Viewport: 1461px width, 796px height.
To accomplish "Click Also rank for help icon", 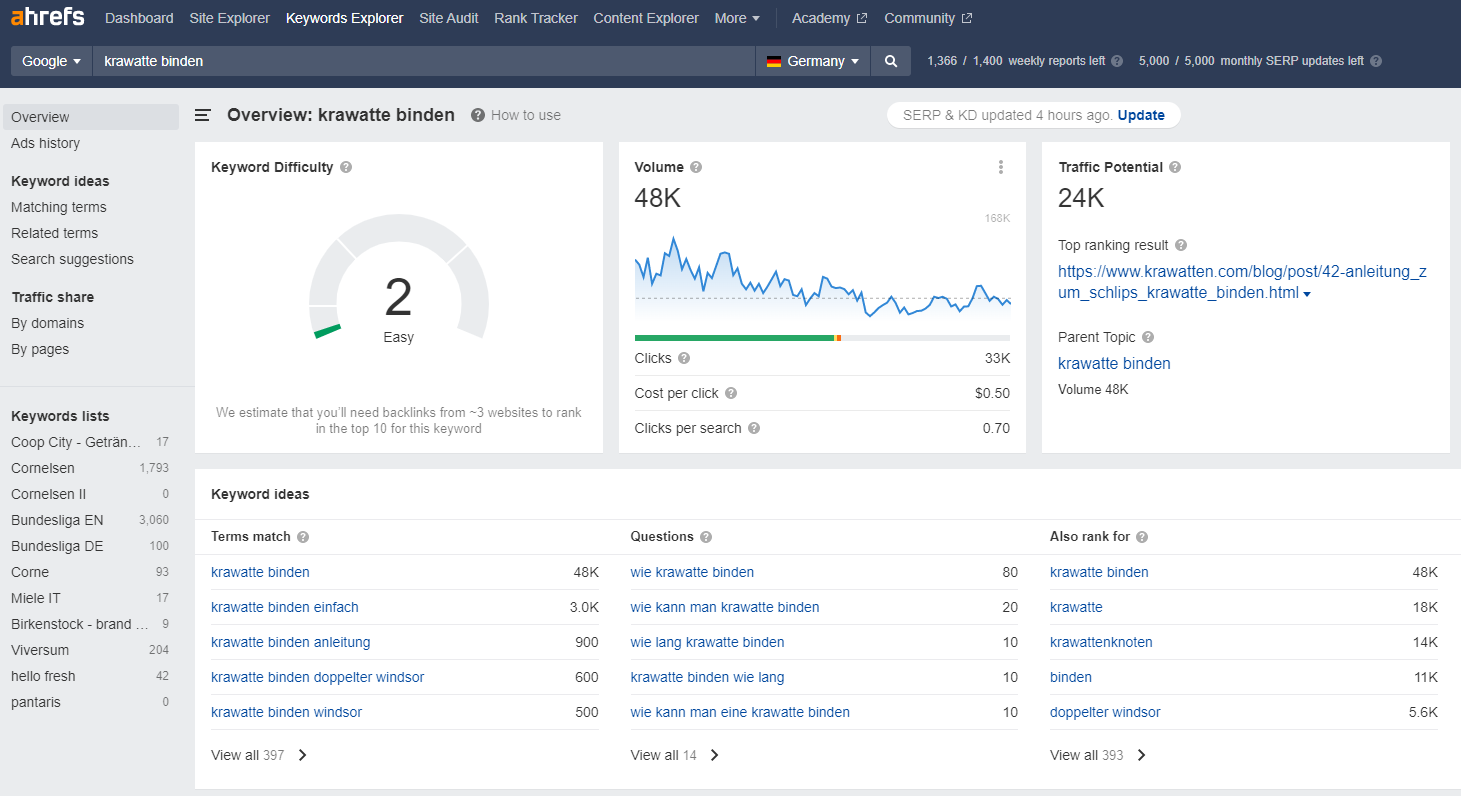I will click(x=1142, y=537).
